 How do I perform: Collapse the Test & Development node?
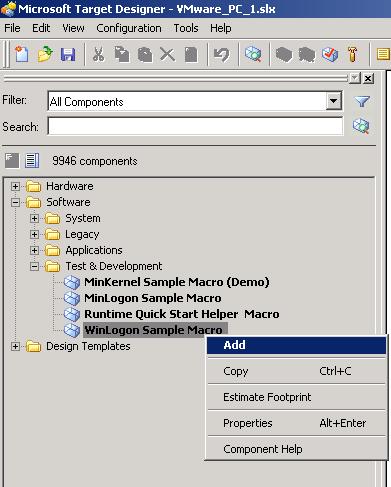click(x=34, y=266)
